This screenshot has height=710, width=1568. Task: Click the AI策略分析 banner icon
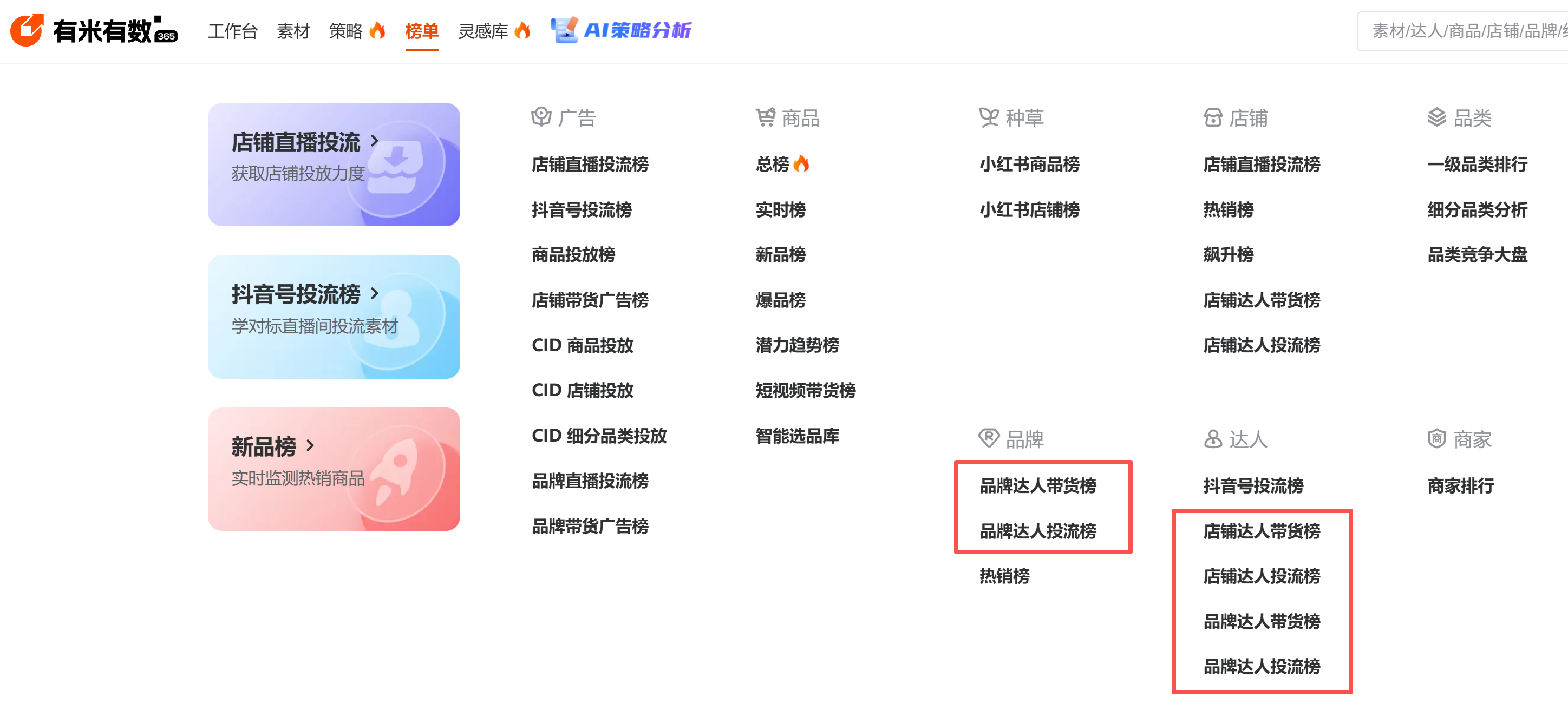tap(564, 30)
